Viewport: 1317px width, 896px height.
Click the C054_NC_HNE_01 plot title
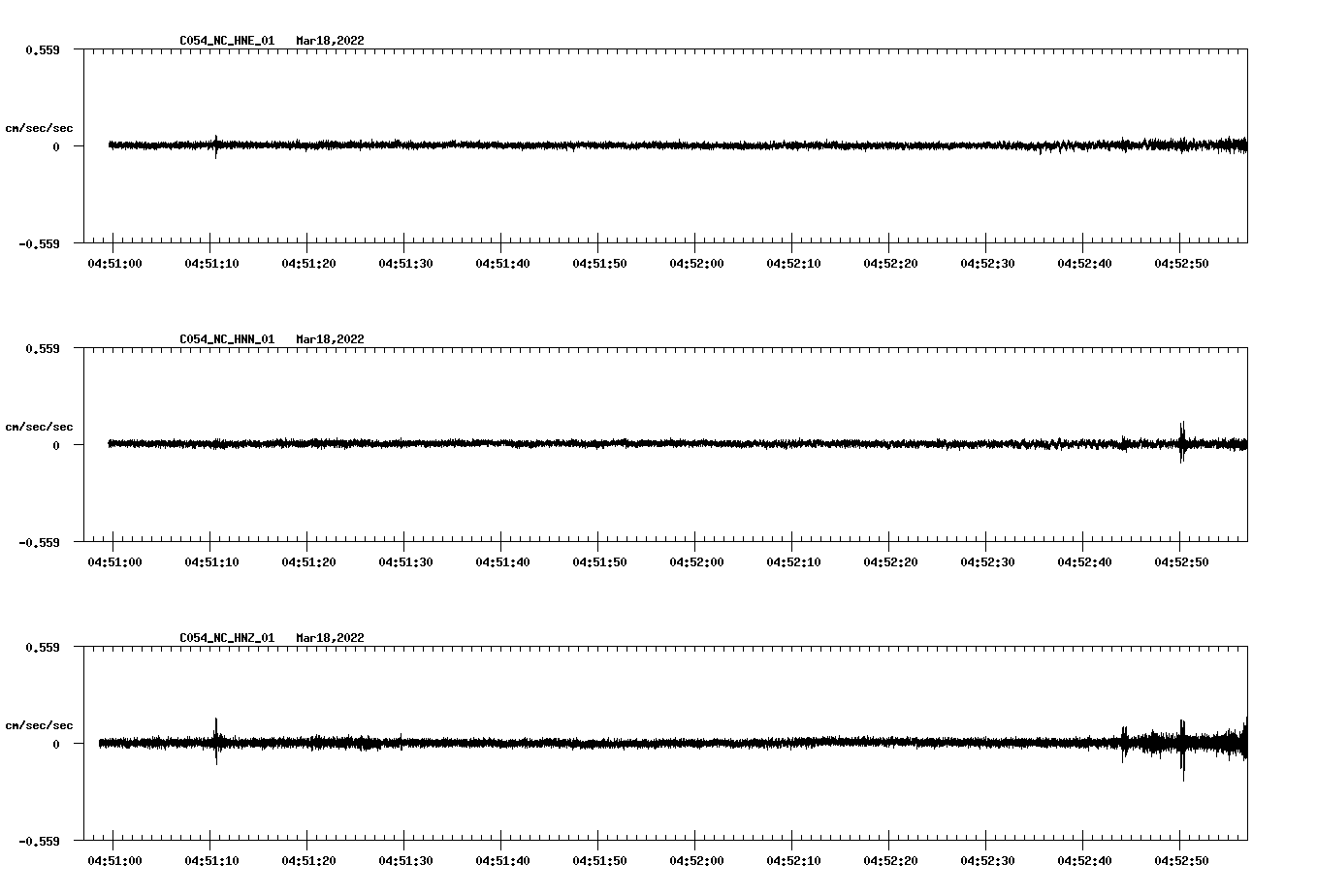[x=227, y=41]
